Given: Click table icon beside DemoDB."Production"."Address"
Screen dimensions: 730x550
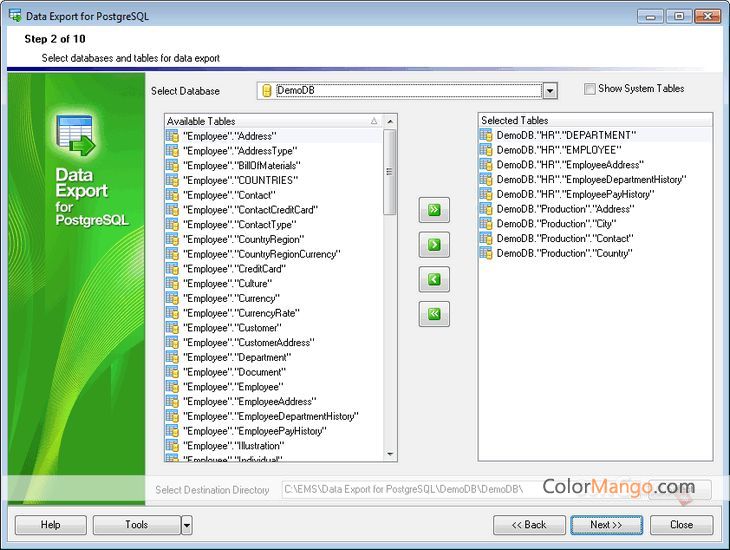Looking at the screenshot, I should pos(486,209).
